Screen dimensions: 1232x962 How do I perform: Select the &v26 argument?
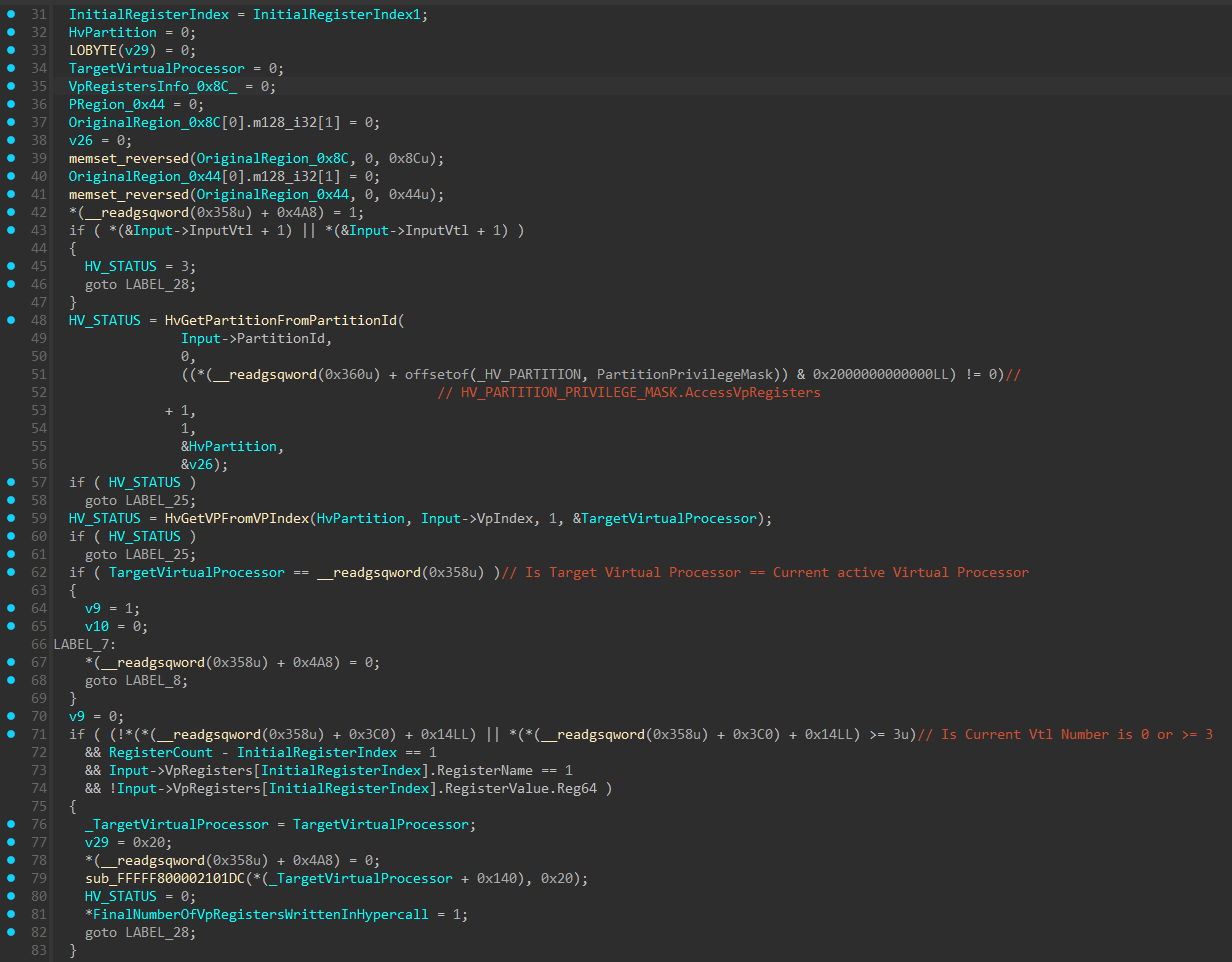pos(197,464)
